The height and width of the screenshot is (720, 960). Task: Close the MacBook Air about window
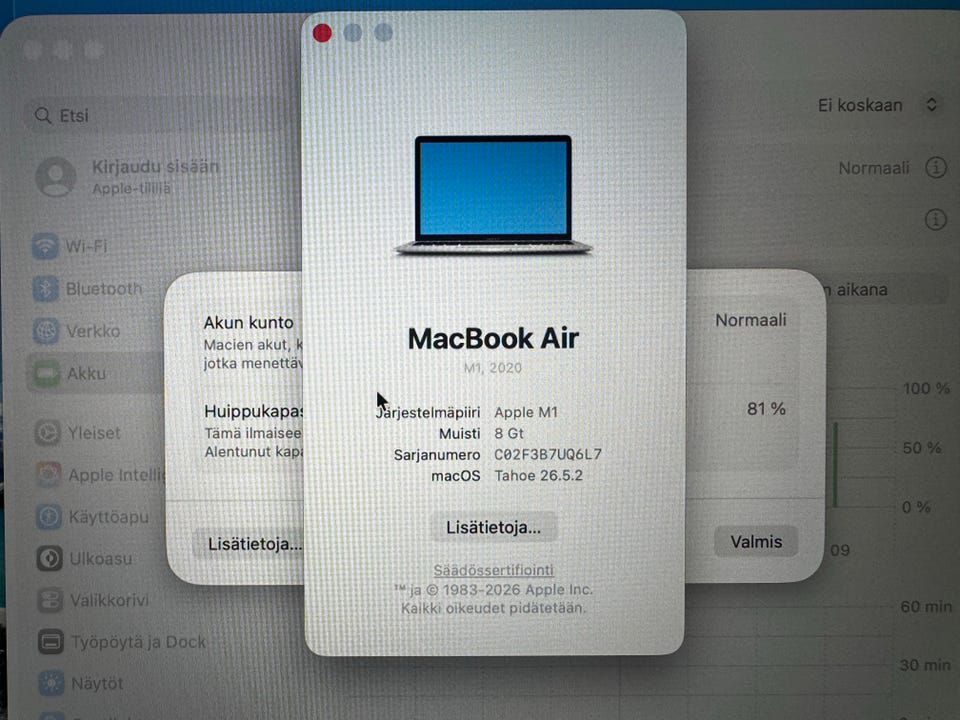[322, 32]
